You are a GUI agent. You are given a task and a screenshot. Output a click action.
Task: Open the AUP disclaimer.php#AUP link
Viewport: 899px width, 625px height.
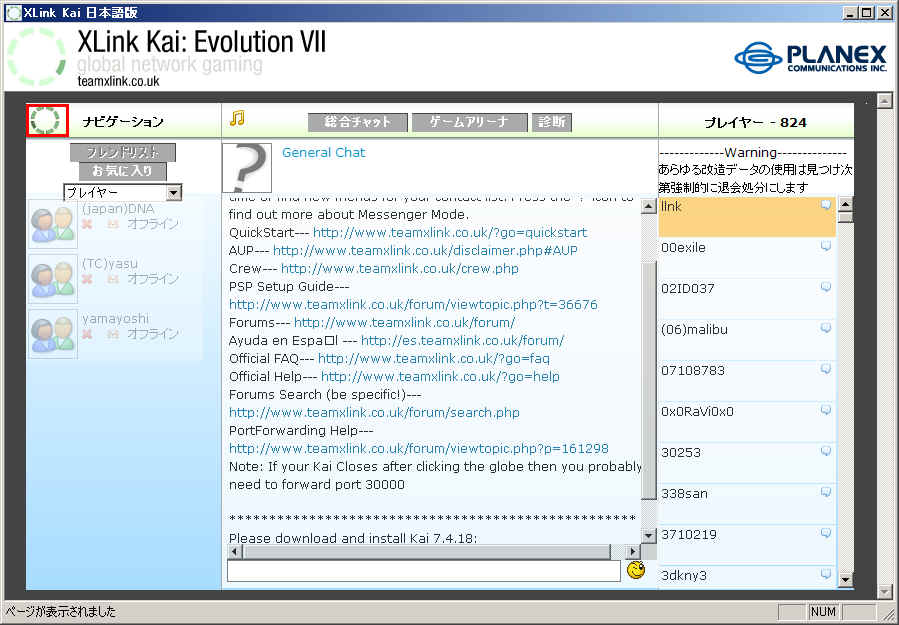425,251
